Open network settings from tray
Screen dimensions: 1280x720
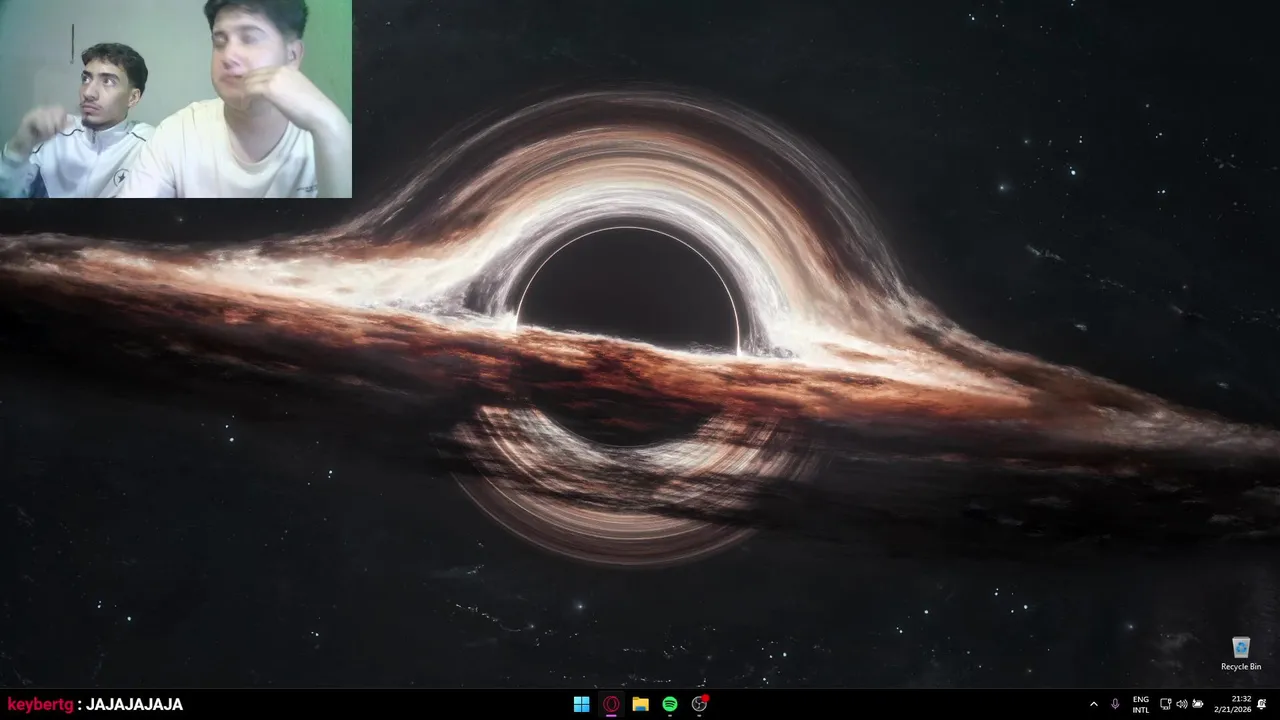point(1165,704)
